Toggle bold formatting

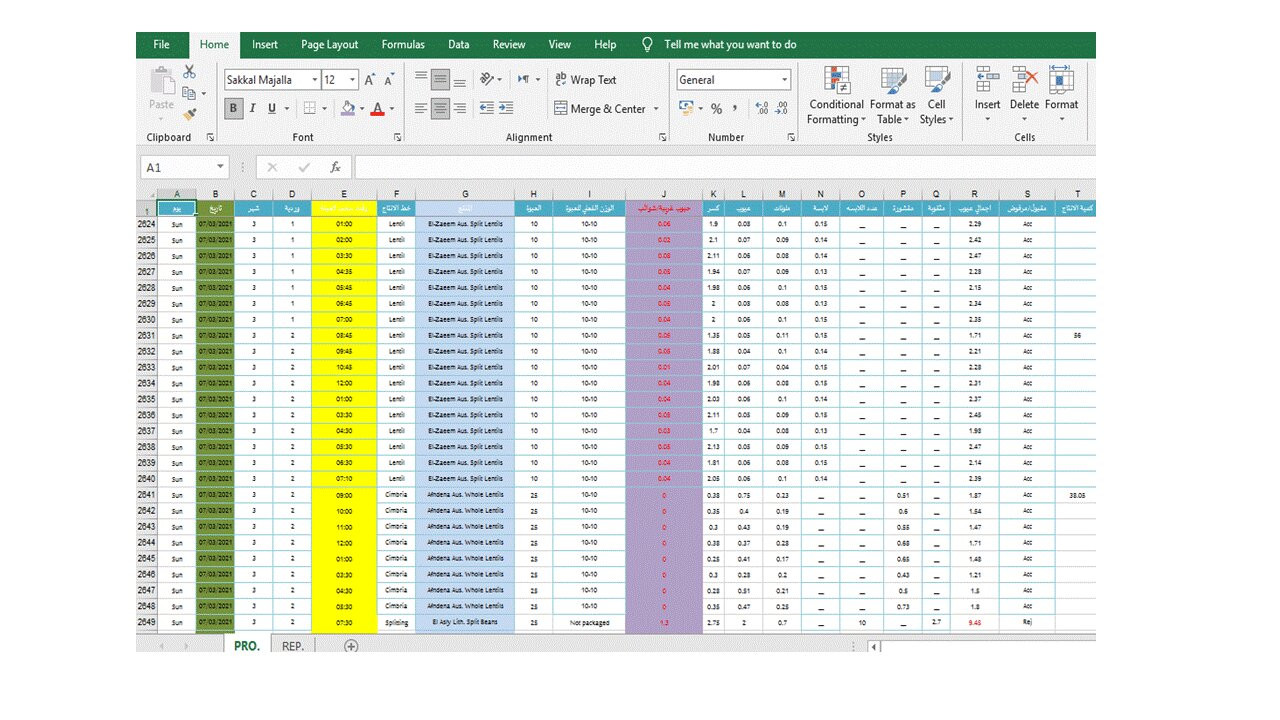(x=233, y=108)
